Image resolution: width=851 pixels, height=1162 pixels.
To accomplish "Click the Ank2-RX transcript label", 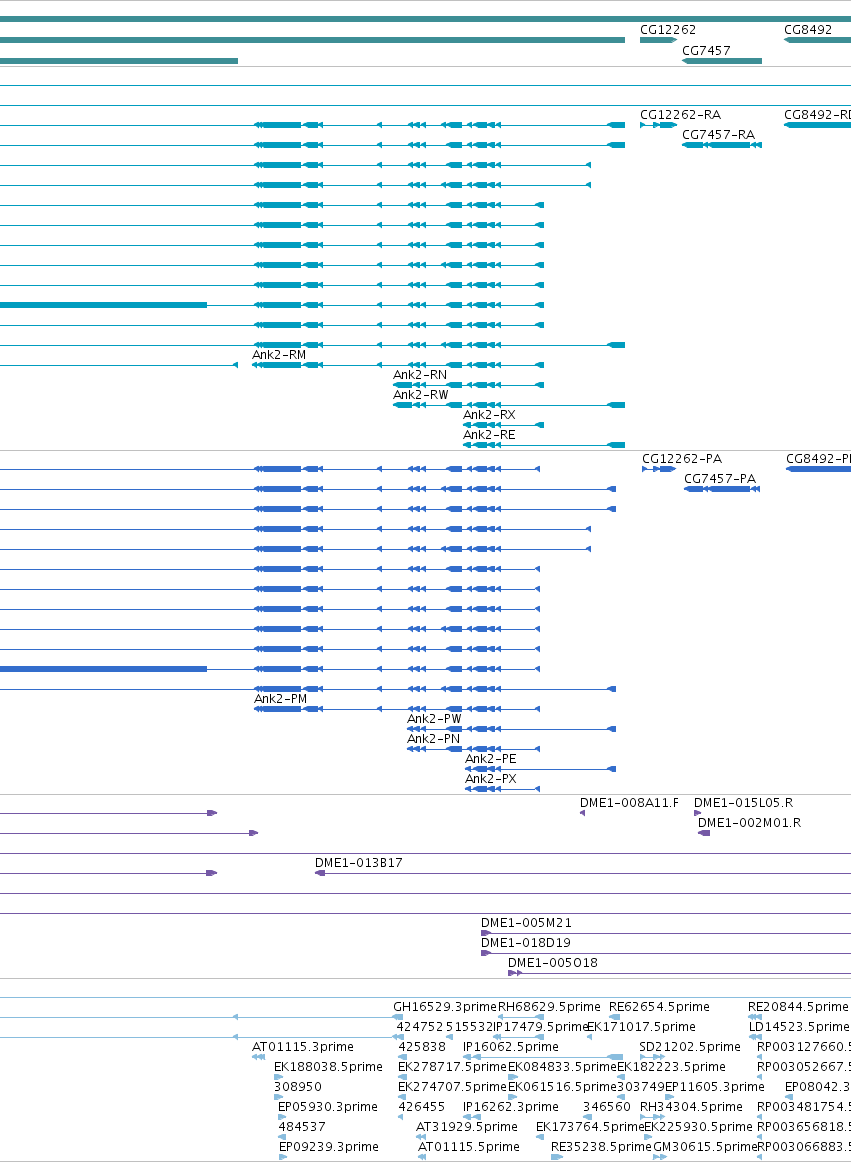I will [x=489, y=415].
